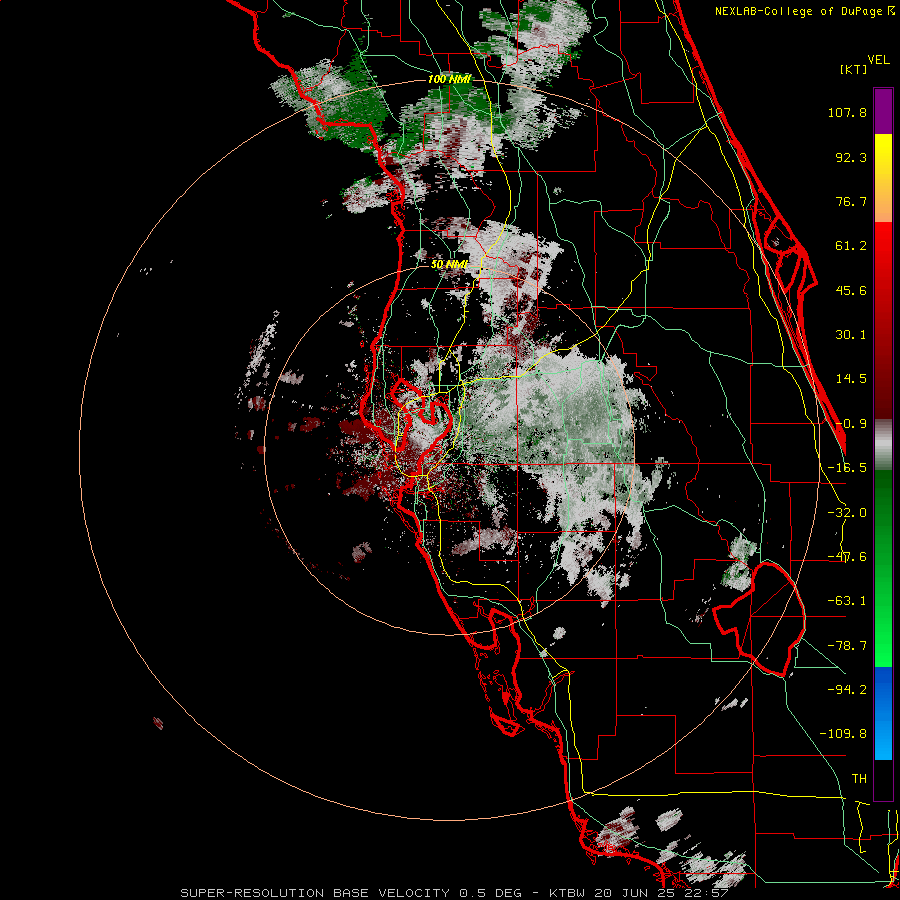Click the 100 NMI range ring label
The height and width of the screenshot is (900, 900).
point(449,79)
